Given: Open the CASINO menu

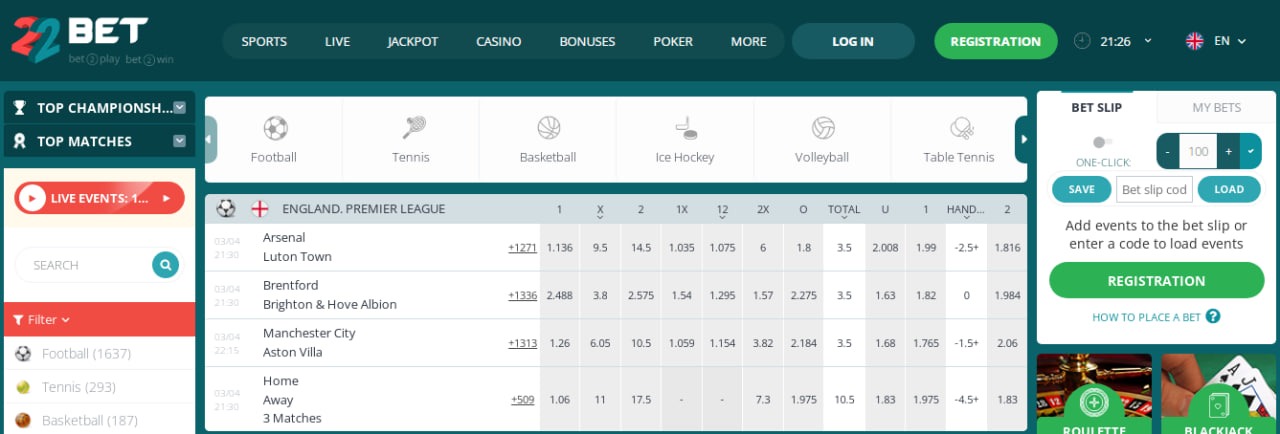Looking at the screenshot, I should [x=498, y=41].
